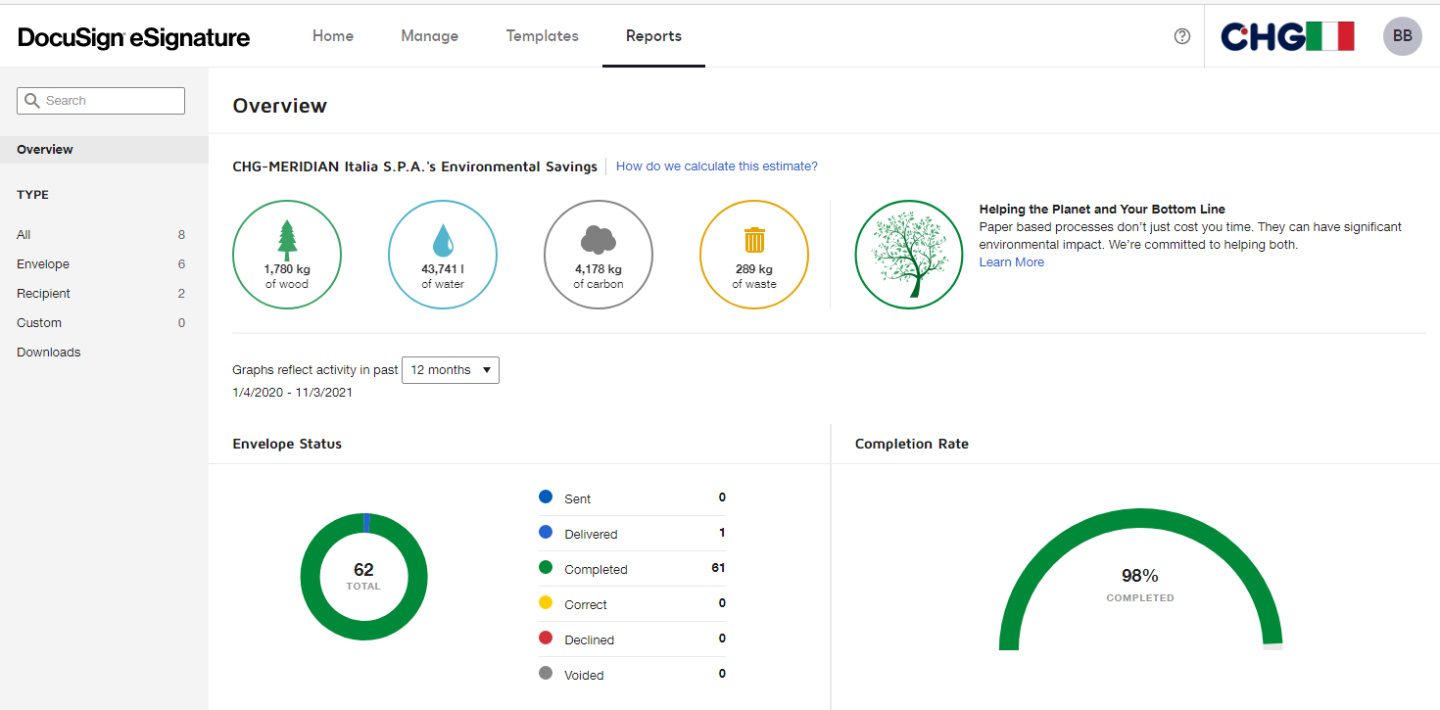Screen dimensions: 1440x710
Task: Click the help question mark icon
Action: pos(1182,36)
